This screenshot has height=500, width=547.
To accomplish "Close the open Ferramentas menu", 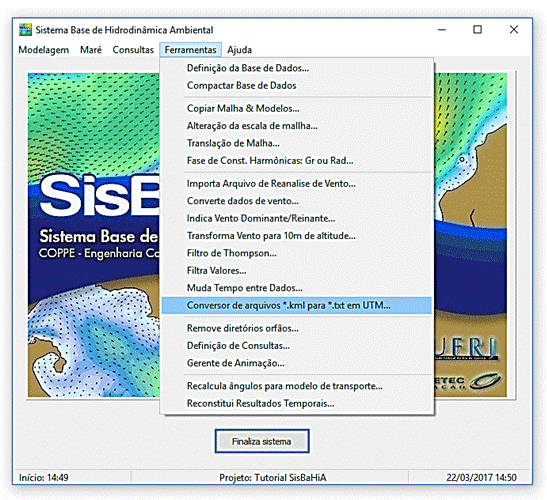I will coord(190,50).
